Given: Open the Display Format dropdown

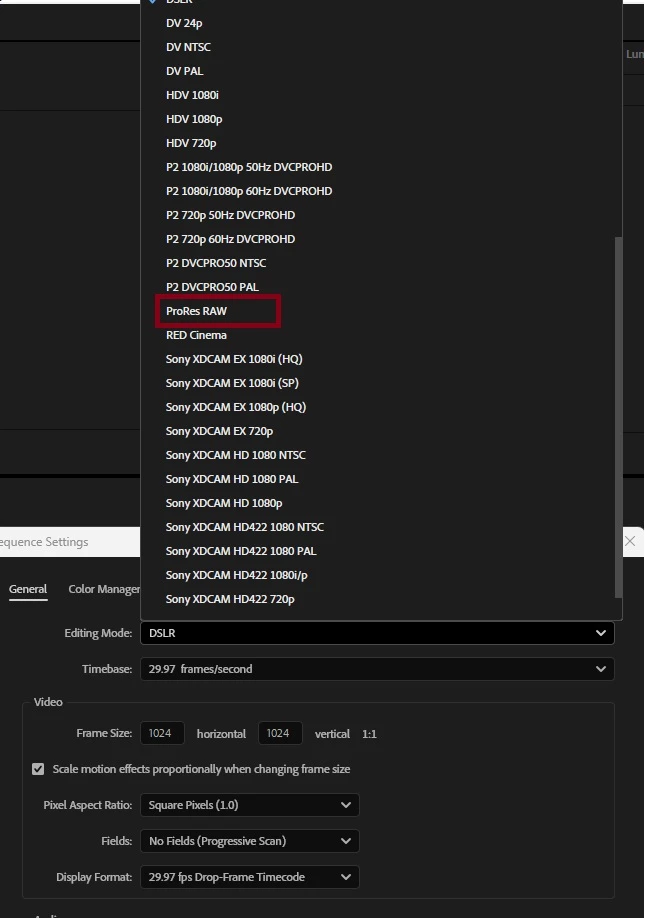Looking at the screenshot, I should pos(250,877).
